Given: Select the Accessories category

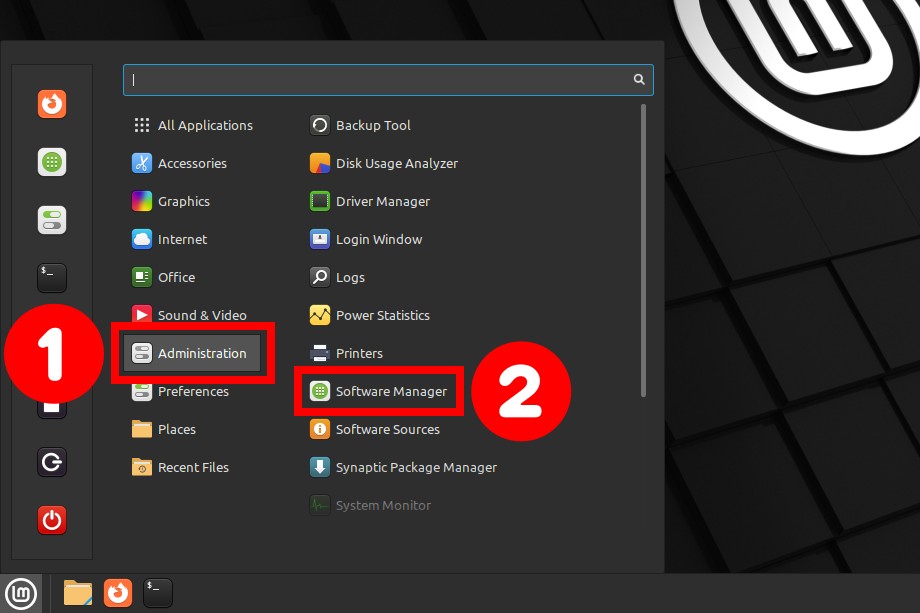Looking at the screenshot, I should click(193, 163).
